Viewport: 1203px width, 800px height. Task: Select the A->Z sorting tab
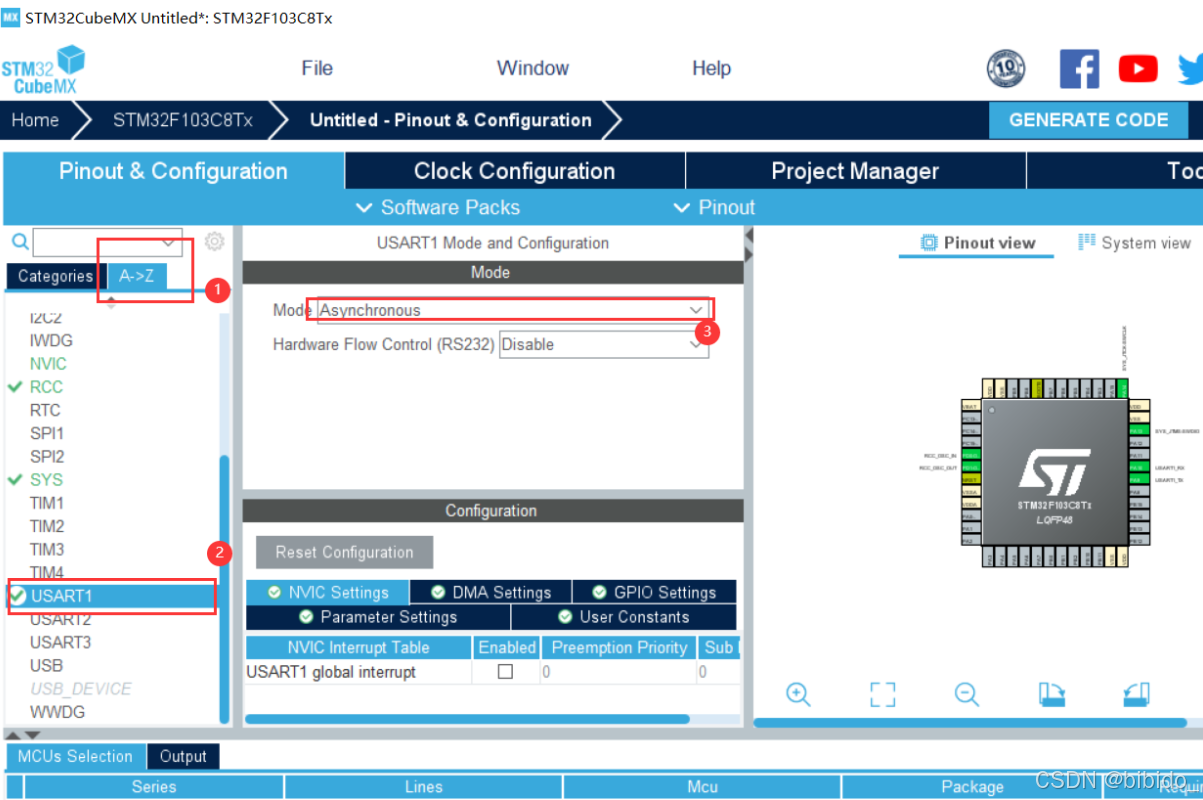137,276
